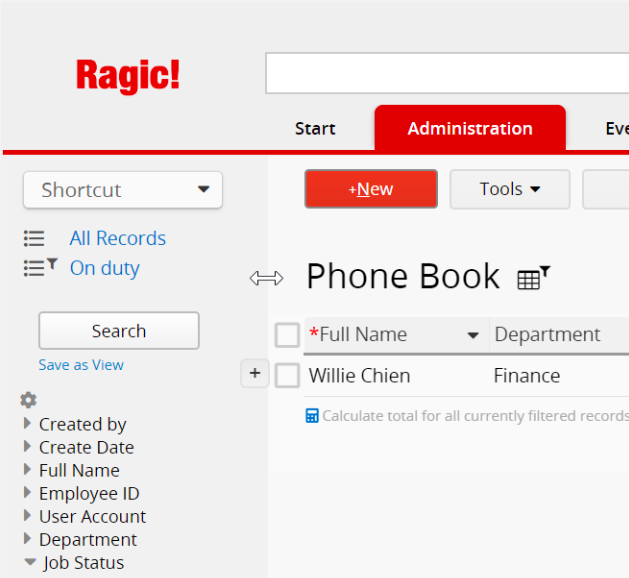The height and width of the screenshot is (578, 629).
Task: Click the Search button in sidebar
Action: click(x=119, y=331)
